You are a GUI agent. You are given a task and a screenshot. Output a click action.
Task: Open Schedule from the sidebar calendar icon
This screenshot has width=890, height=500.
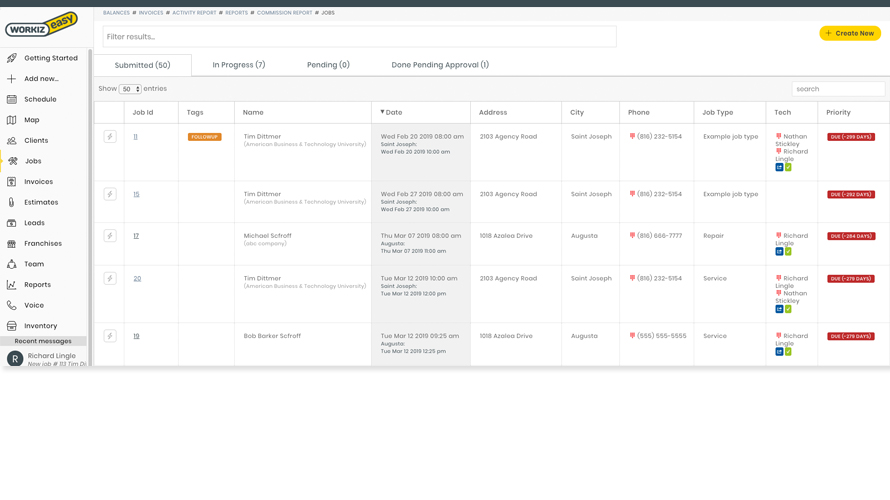12,99
